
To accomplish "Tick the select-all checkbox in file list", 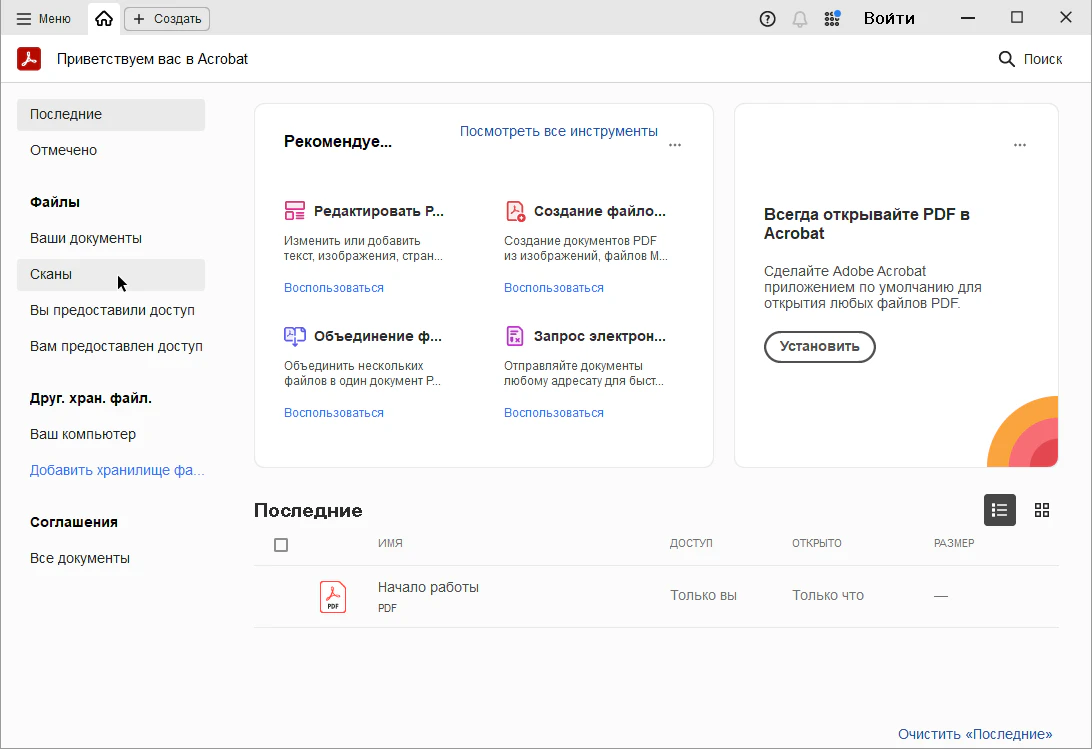I will tap(281, 545).
